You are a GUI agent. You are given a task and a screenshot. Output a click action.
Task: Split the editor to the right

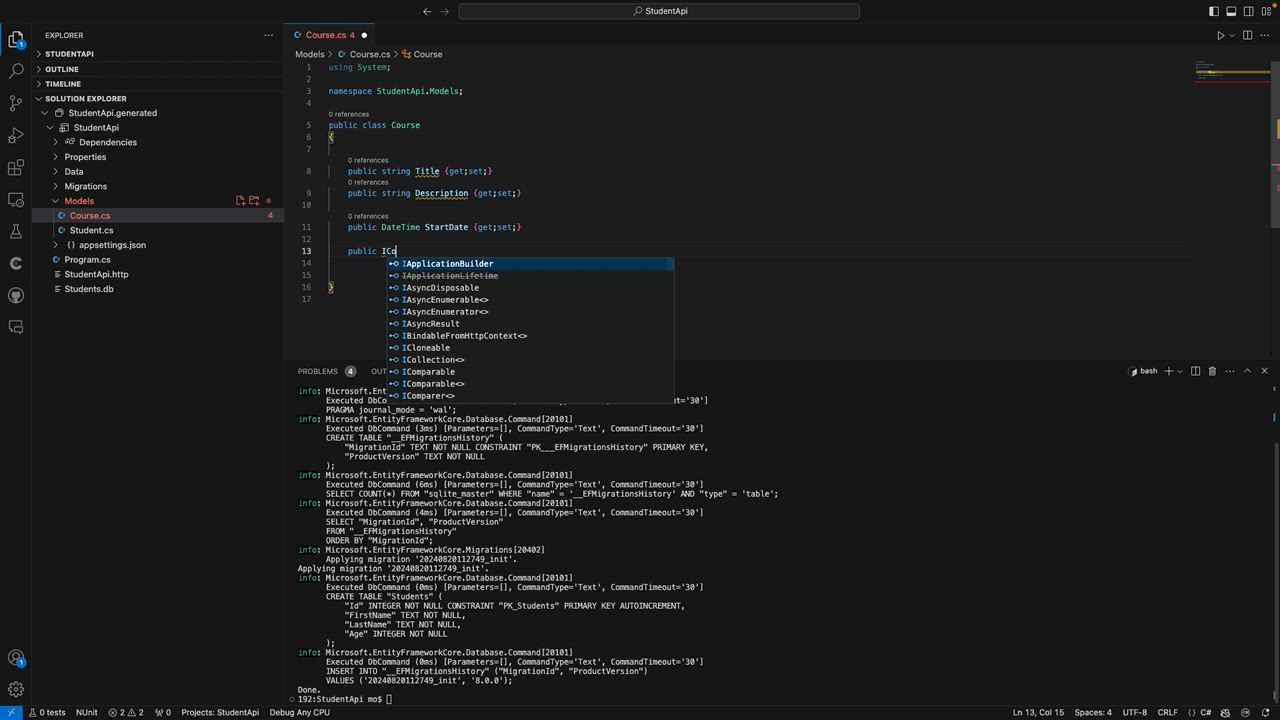pos(1249,35)
